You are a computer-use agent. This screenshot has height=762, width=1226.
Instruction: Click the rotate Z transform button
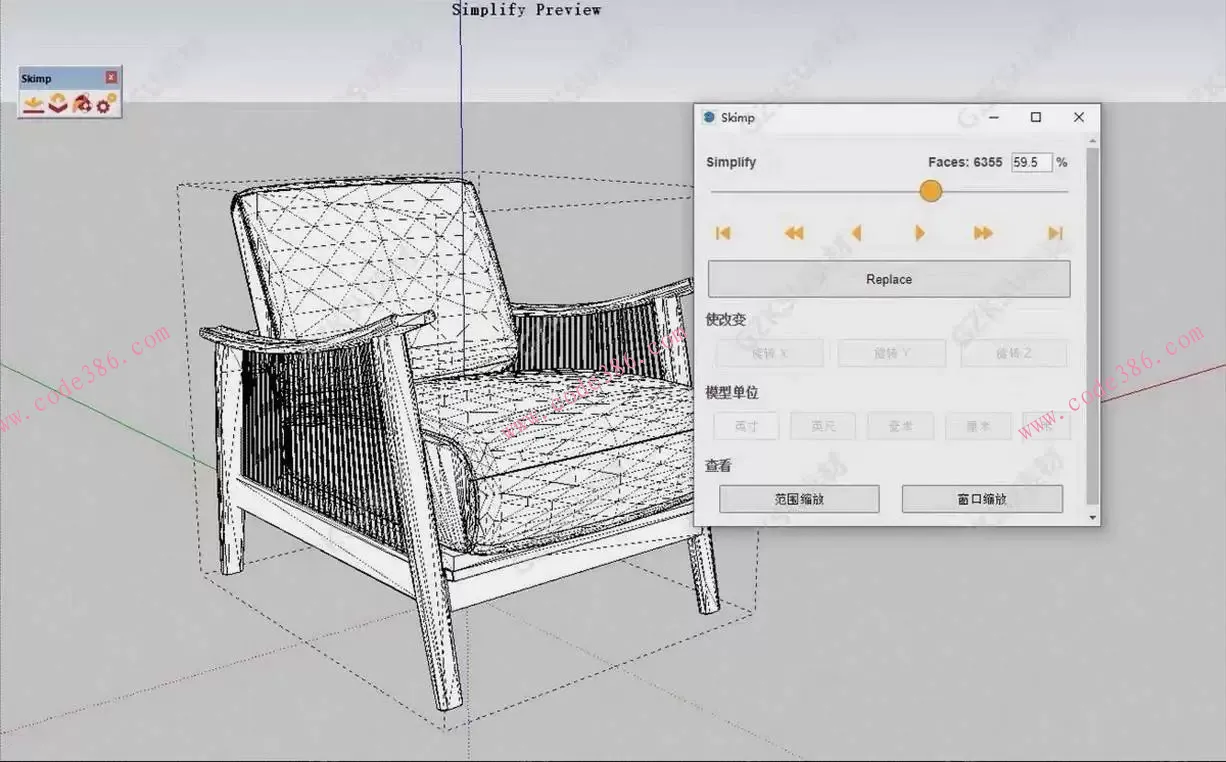(1013, 353)
